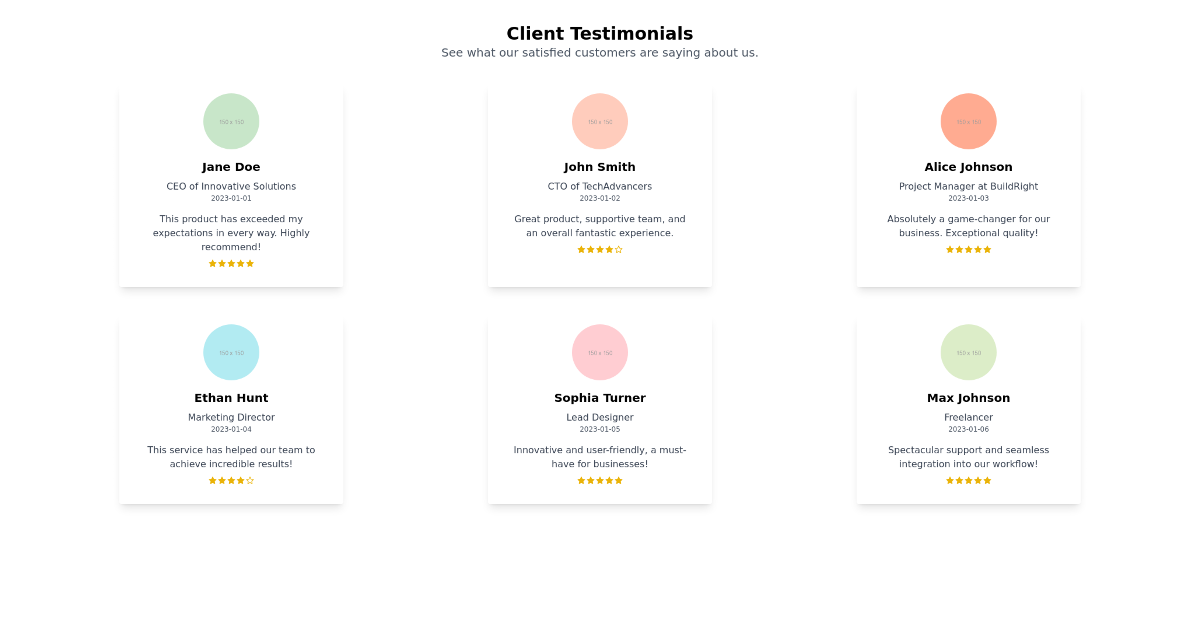Click Sophia Turner's testimonial quote text
Screen dimensions: 1200x630
[x=600, y=457]
